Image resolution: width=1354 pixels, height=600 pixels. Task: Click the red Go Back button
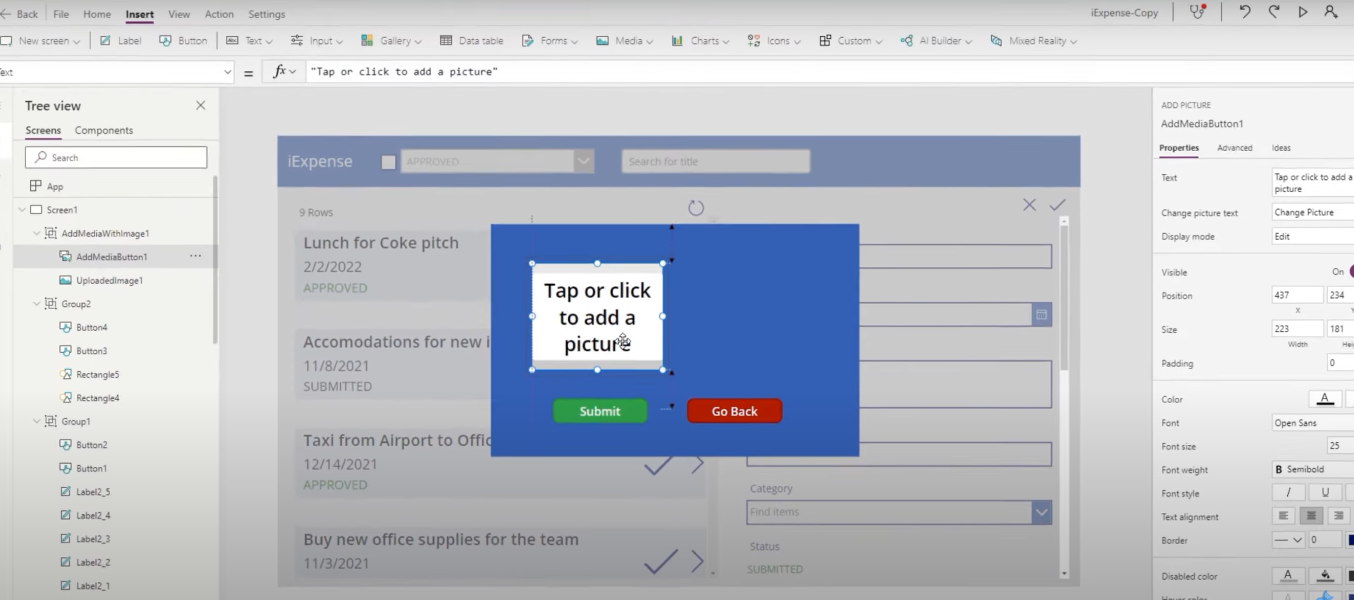[x=734, y=411]
